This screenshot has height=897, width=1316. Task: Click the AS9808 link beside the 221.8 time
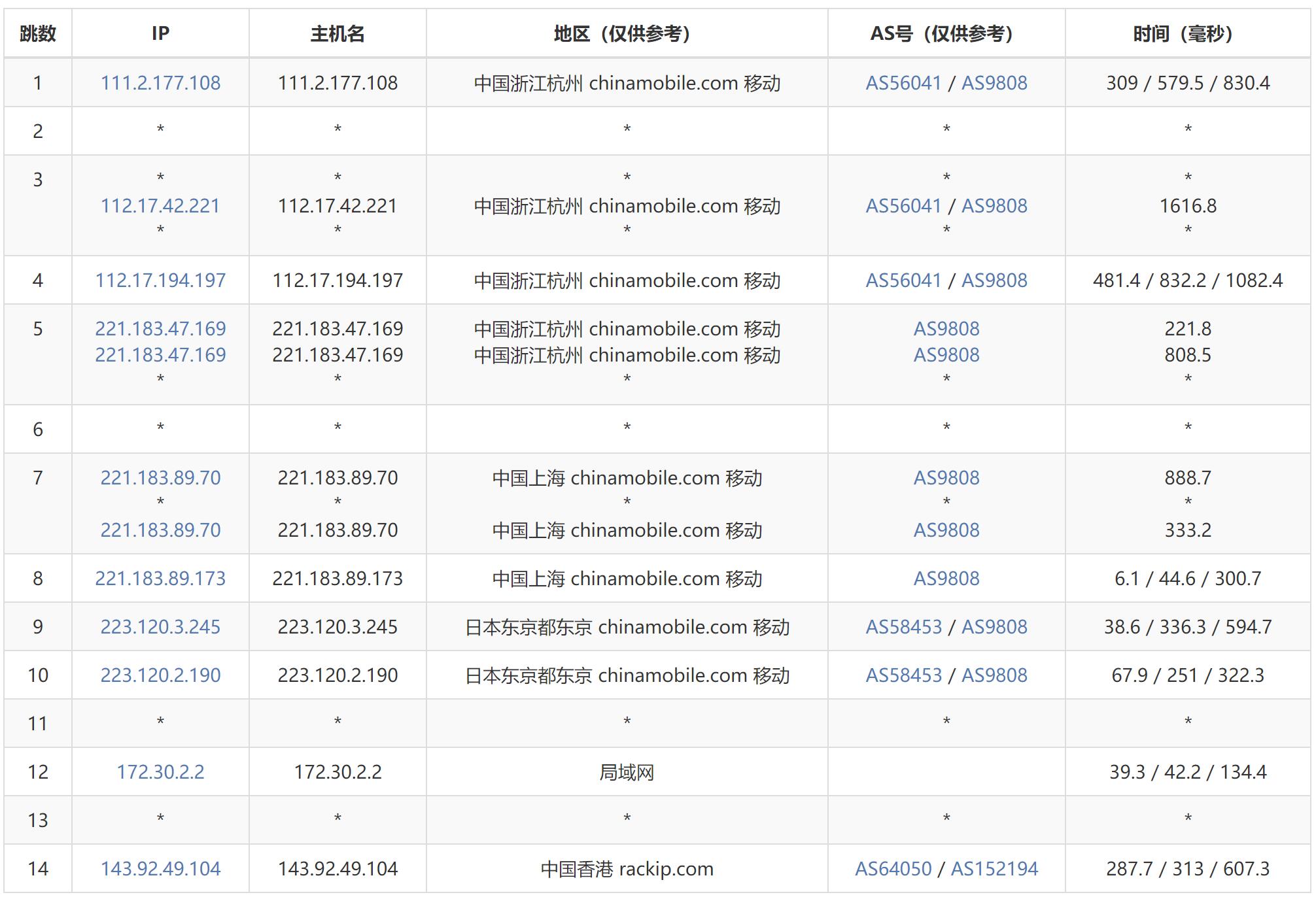(946, 329)
